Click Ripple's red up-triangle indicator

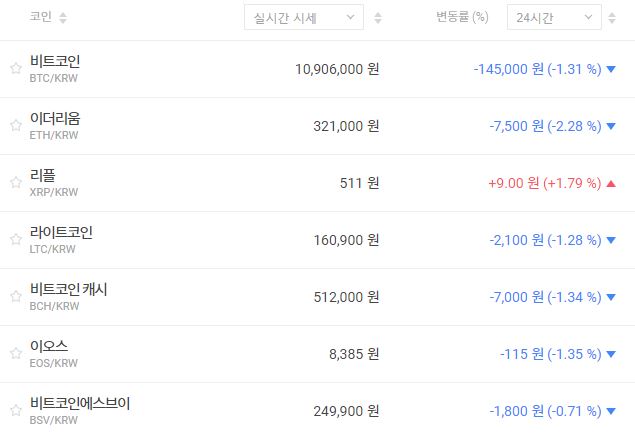(x=611, y=183)
